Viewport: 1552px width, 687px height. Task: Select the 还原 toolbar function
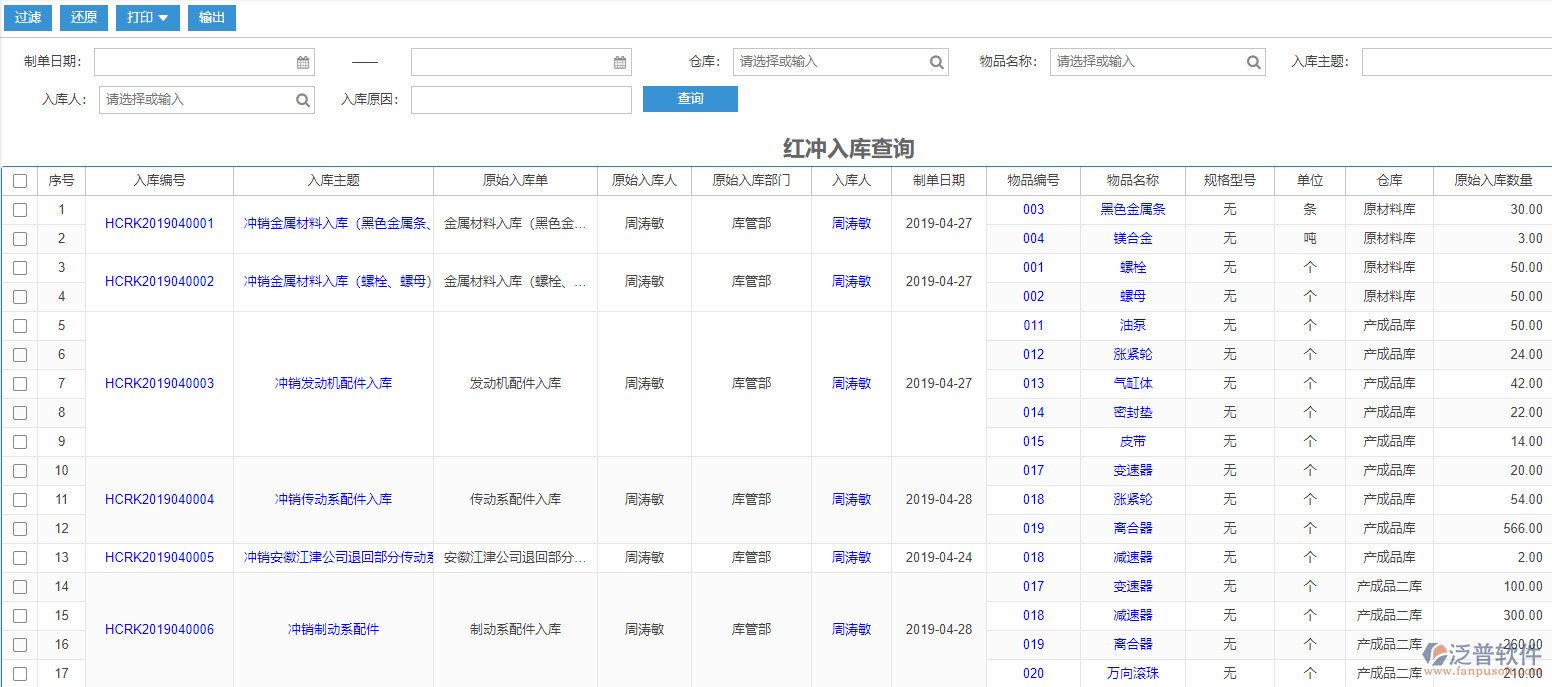[x=83, y=17]
